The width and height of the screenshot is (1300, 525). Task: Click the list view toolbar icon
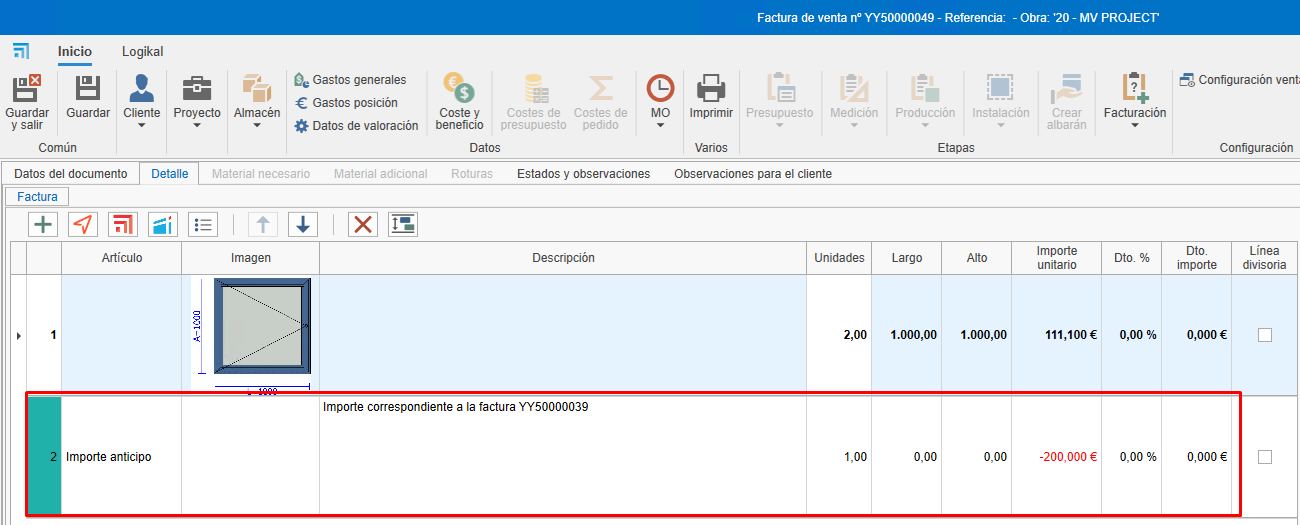point(203,224)
